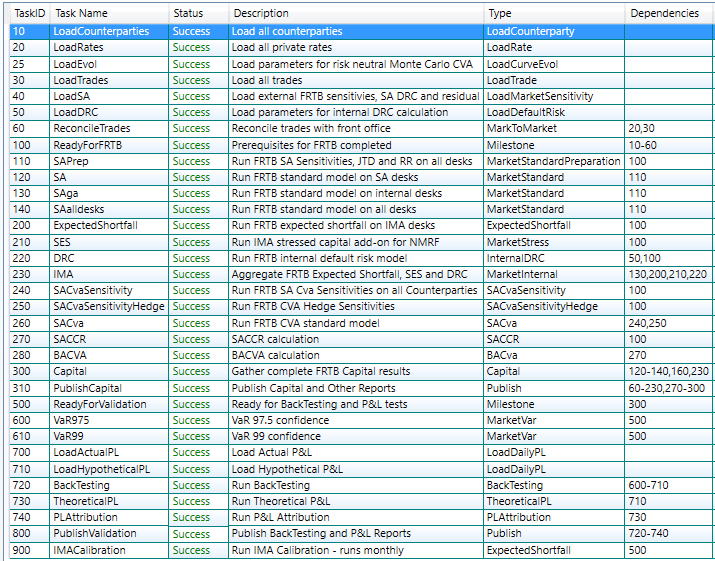
Task: Select the LoadCounterparties task name cell
Action: tap(109, 31)
